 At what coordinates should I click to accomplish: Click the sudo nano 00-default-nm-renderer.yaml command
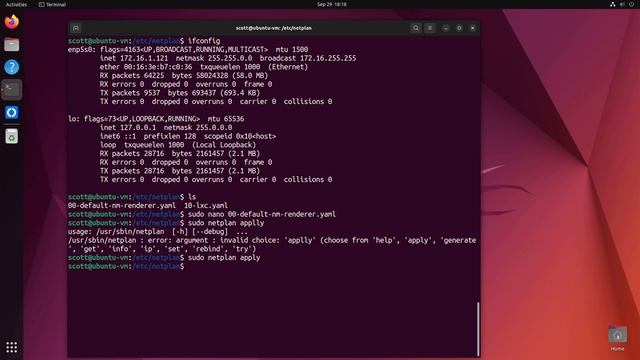click(x=262, y=214)
